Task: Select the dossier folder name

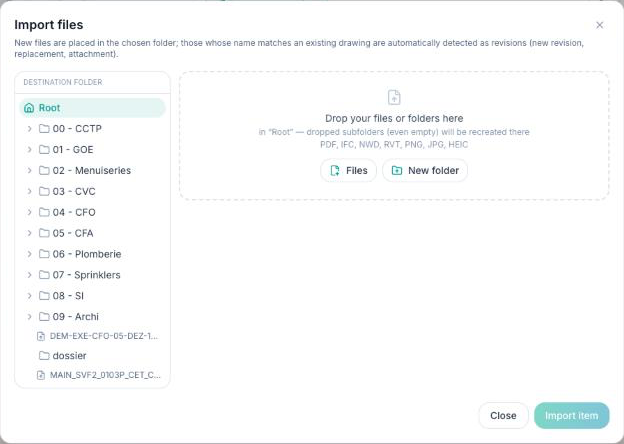Action: coord(69,356)
